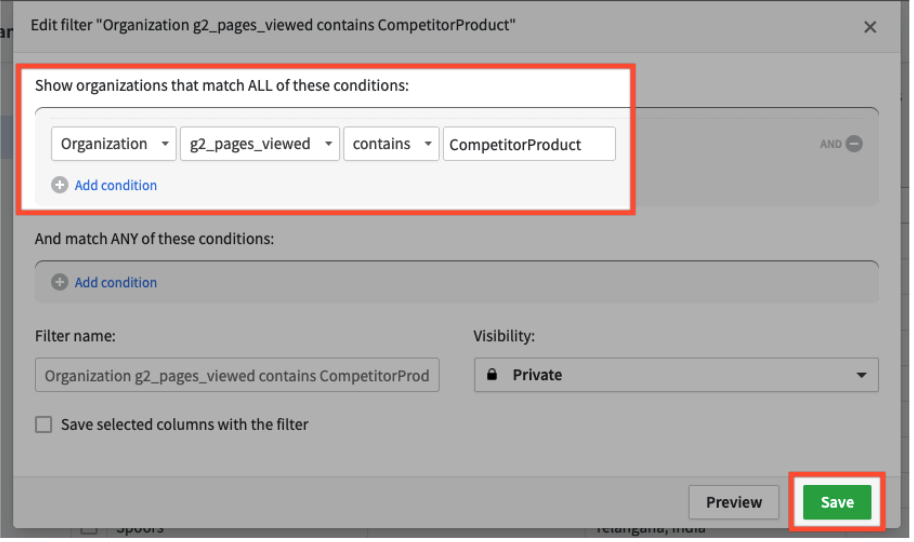Click the plus icon in ANY conditions
The width and height of the screenshot is (914, 542).
tap(60, 283)
